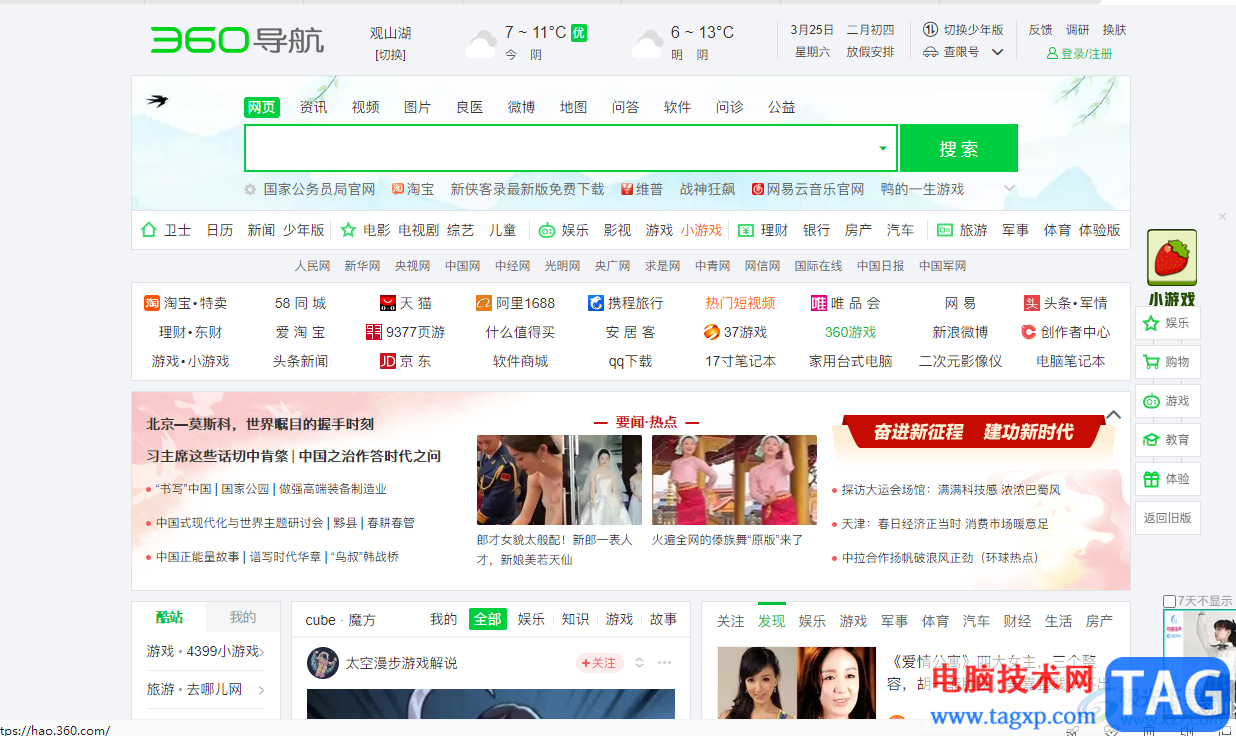
Task: Open 游戏 in the right sidebar
Action: pos(1168,401)
